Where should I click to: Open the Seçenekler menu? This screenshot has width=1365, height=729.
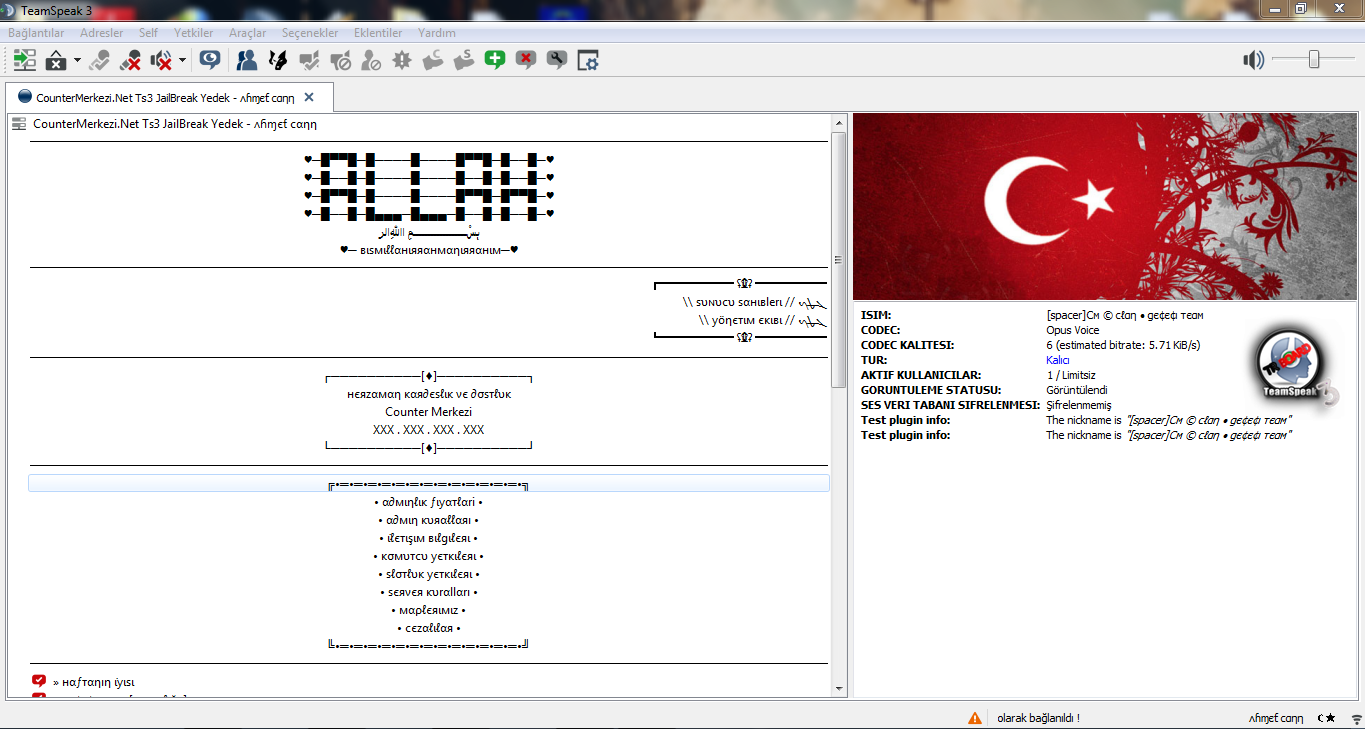point(310,33)
